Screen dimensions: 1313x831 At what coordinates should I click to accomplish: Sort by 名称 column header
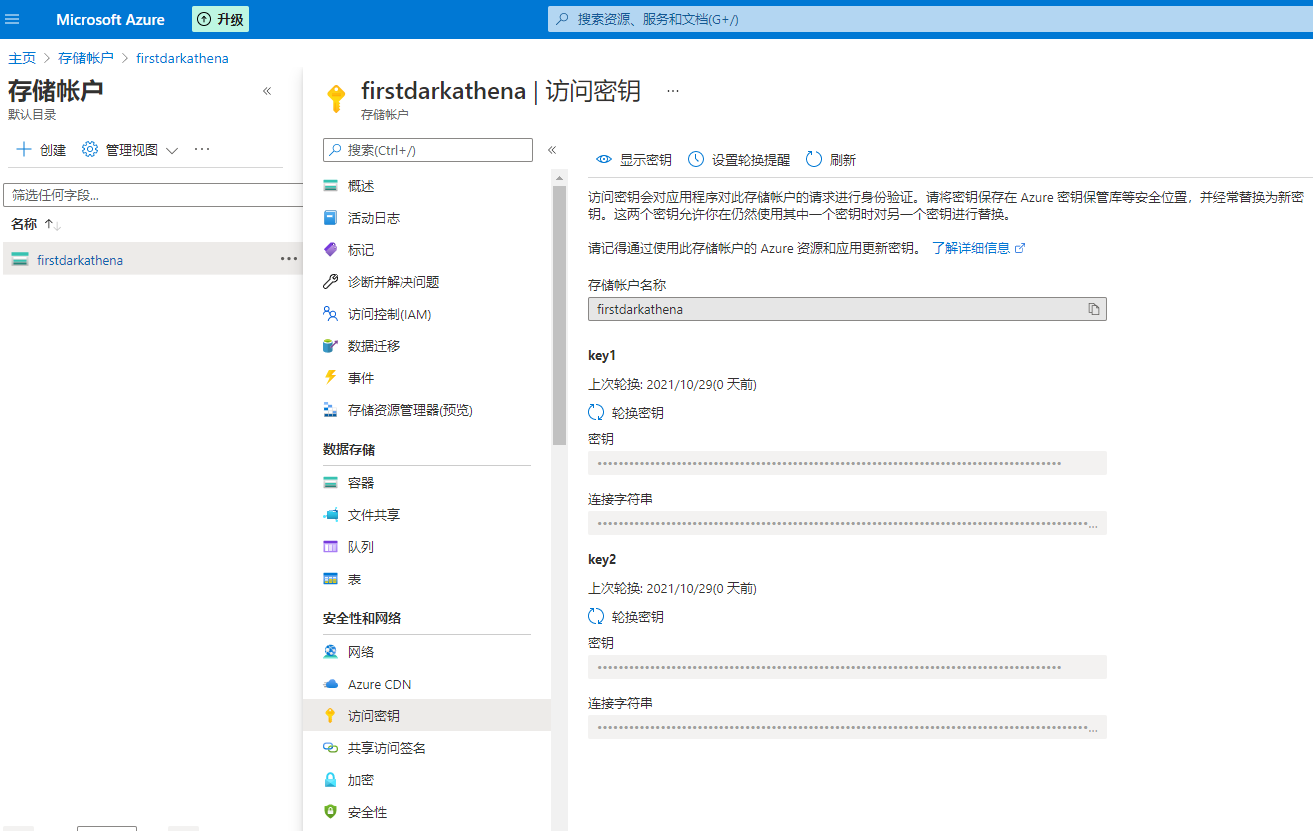(36, 224)
